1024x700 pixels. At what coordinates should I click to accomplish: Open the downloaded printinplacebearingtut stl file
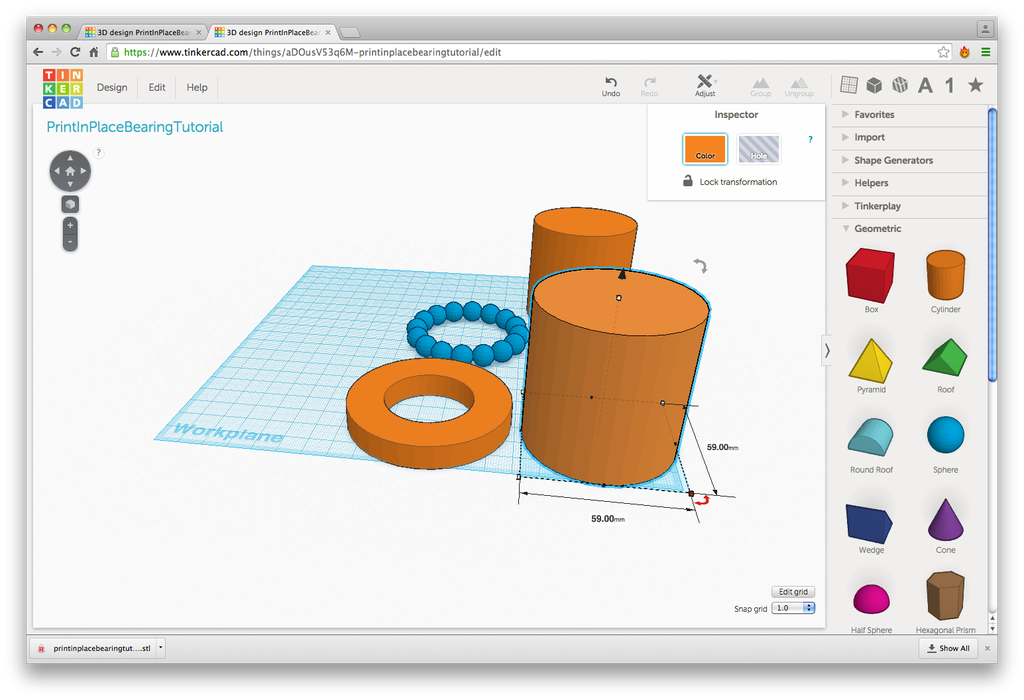click(x=95, y=648)
